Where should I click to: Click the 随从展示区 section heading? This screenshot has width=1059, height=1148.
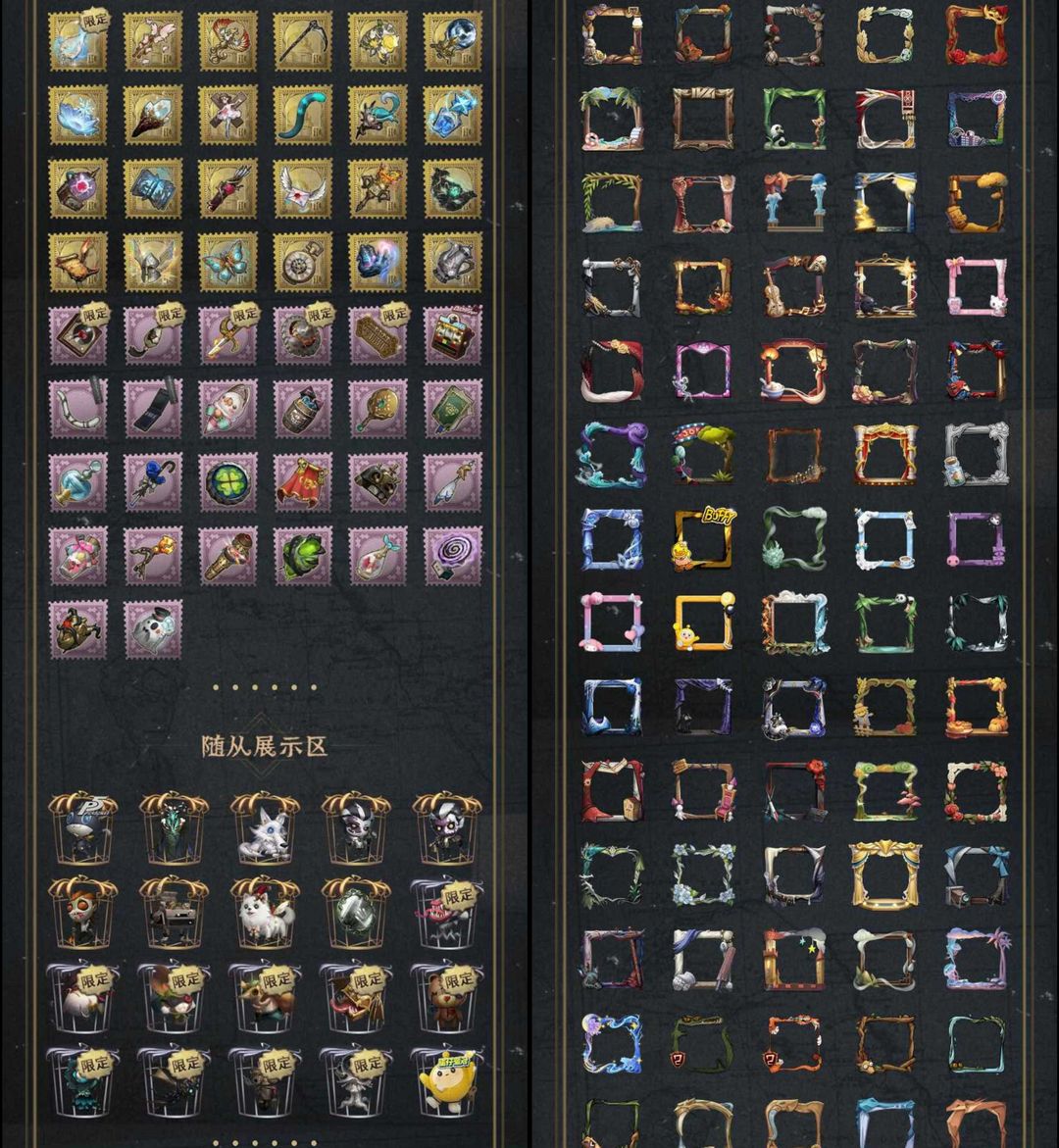coord(265,747)
